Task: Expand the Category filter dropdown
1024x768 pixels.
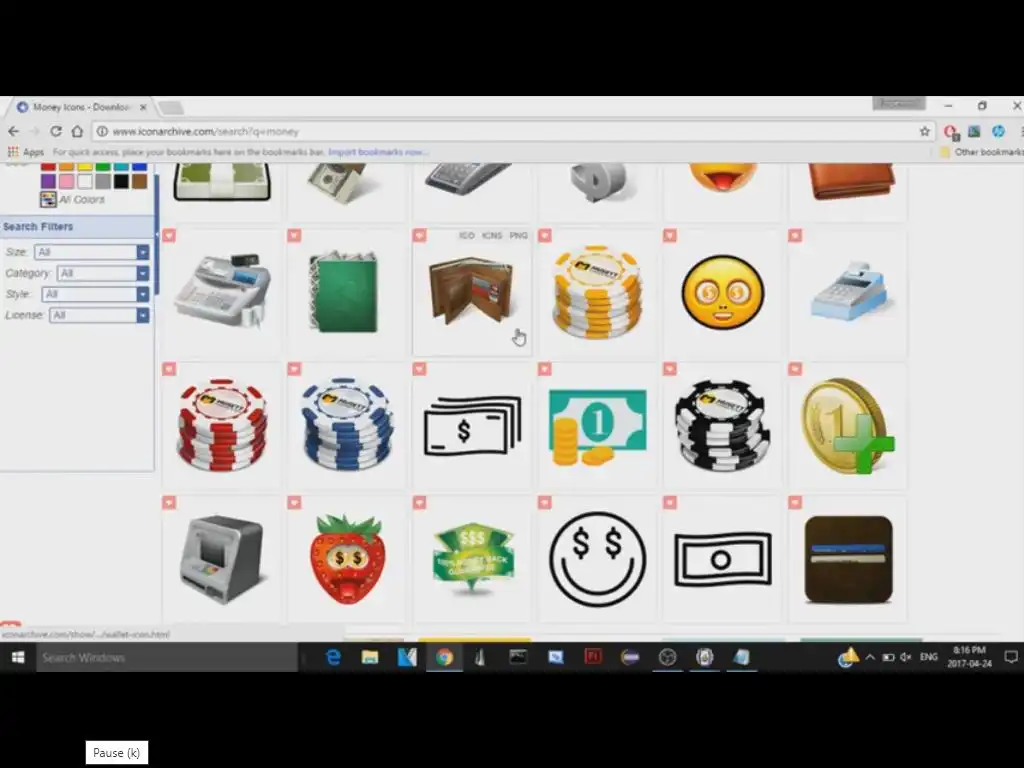Action: point(143,273)
